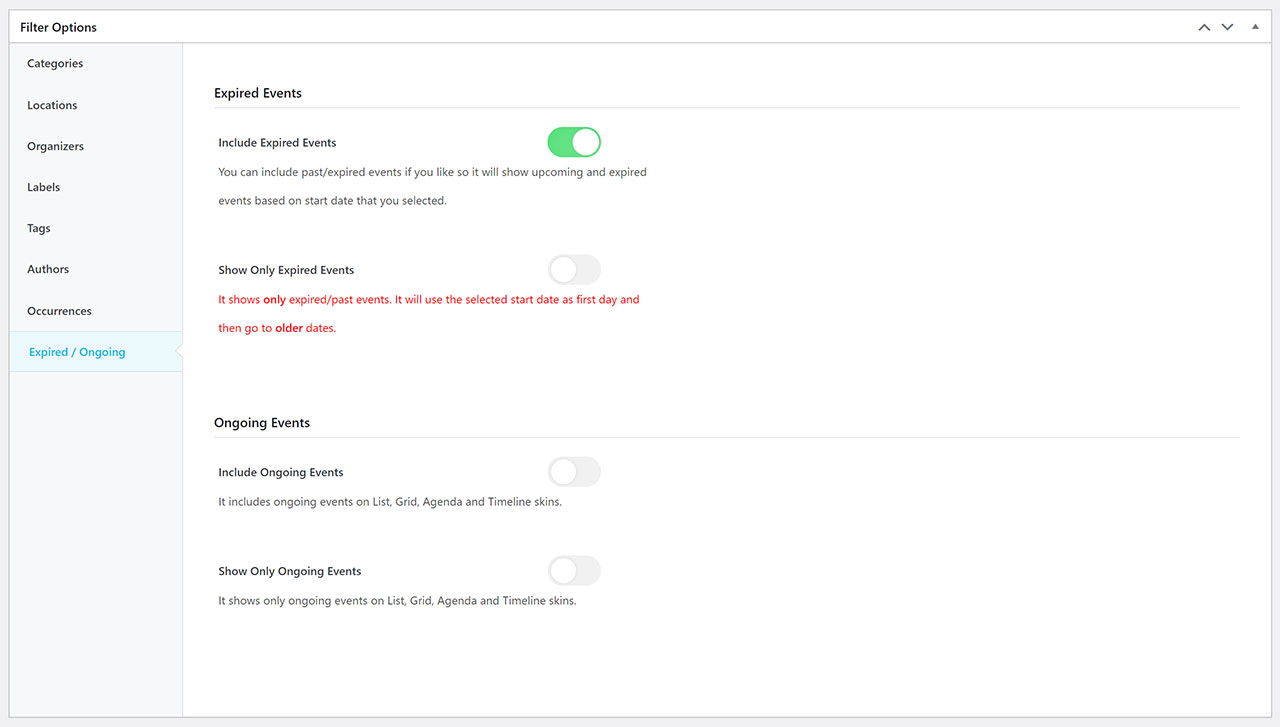
Task: Show the Authors filter tab
Action: tap(48, 269)
